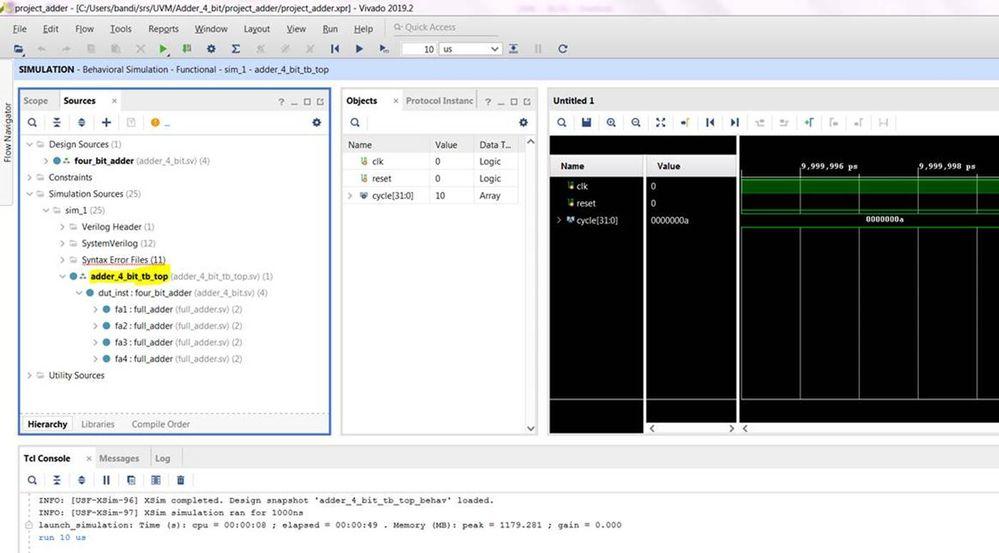
Task: Clear the Tcl Console with the trash icon
Action: click(x=180, y=480)
